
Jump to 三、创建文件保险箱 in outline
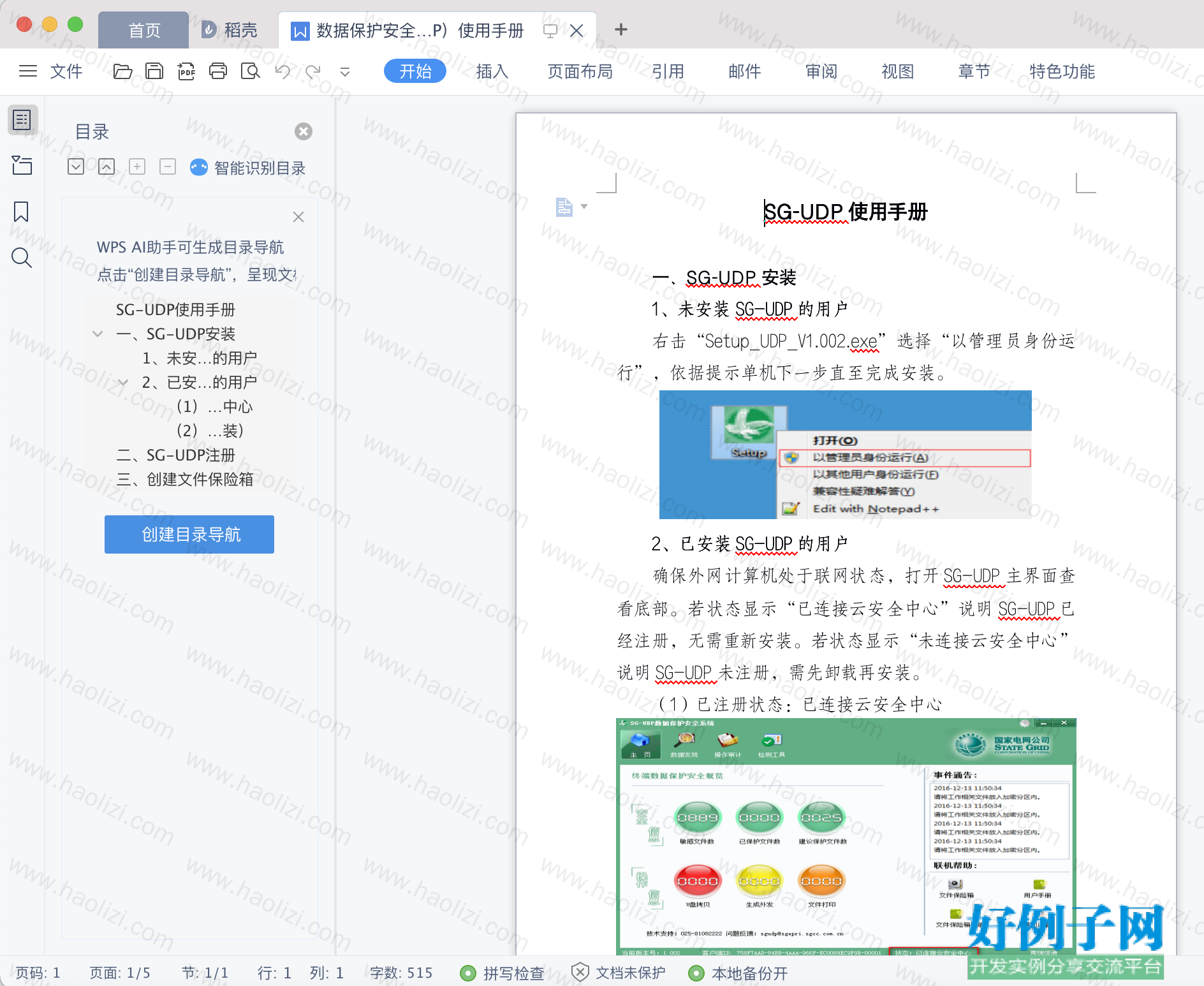click(185, 480)
